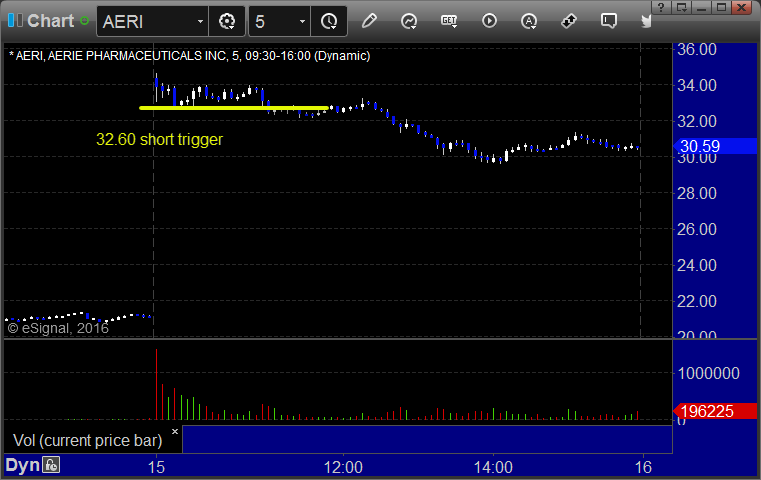Click the Chart window title text

(50, 21)
